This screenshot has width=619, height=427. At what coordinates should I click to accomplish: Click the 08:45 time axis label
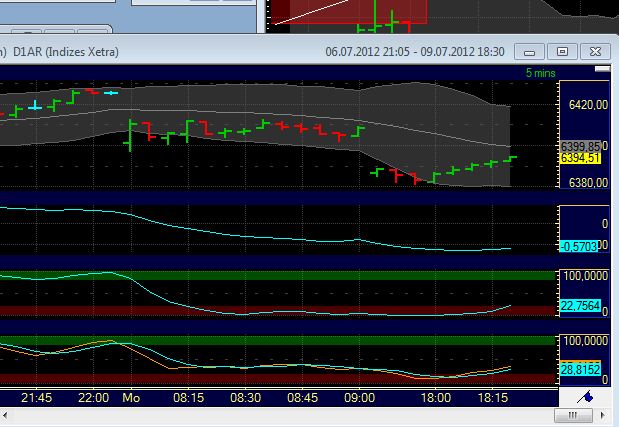pos(302,397)
